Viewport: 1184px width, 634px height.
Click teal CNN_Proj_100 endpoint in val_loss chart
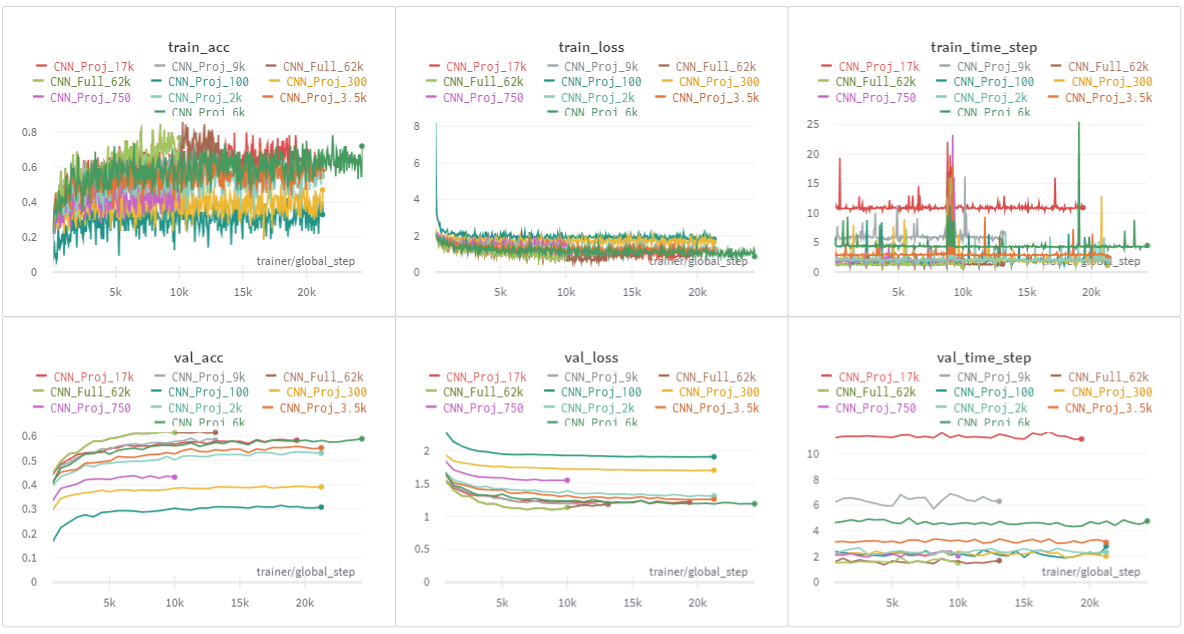click(x=714, y=456)
